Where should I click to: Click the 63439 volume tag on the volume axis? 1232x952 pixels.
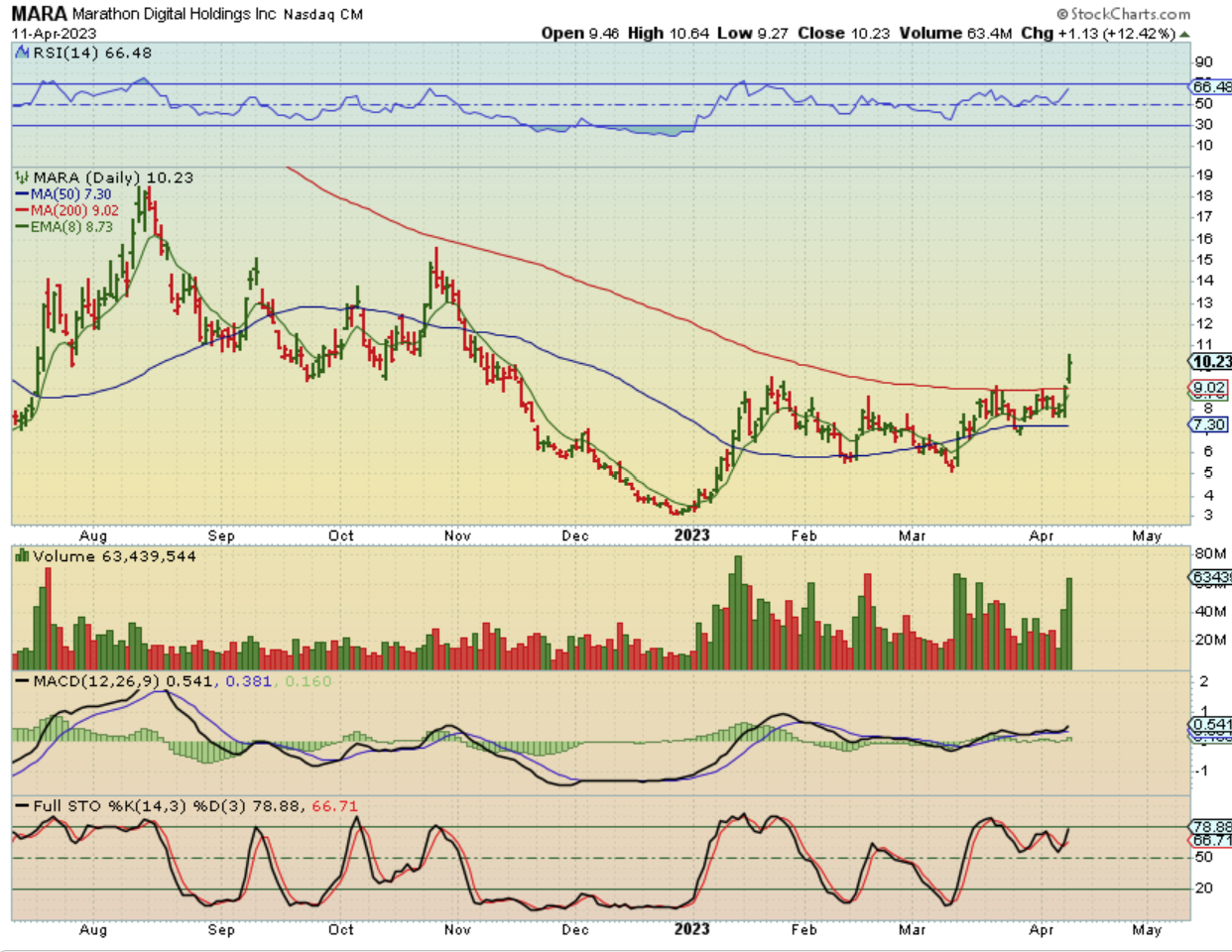pos(1211,577)
